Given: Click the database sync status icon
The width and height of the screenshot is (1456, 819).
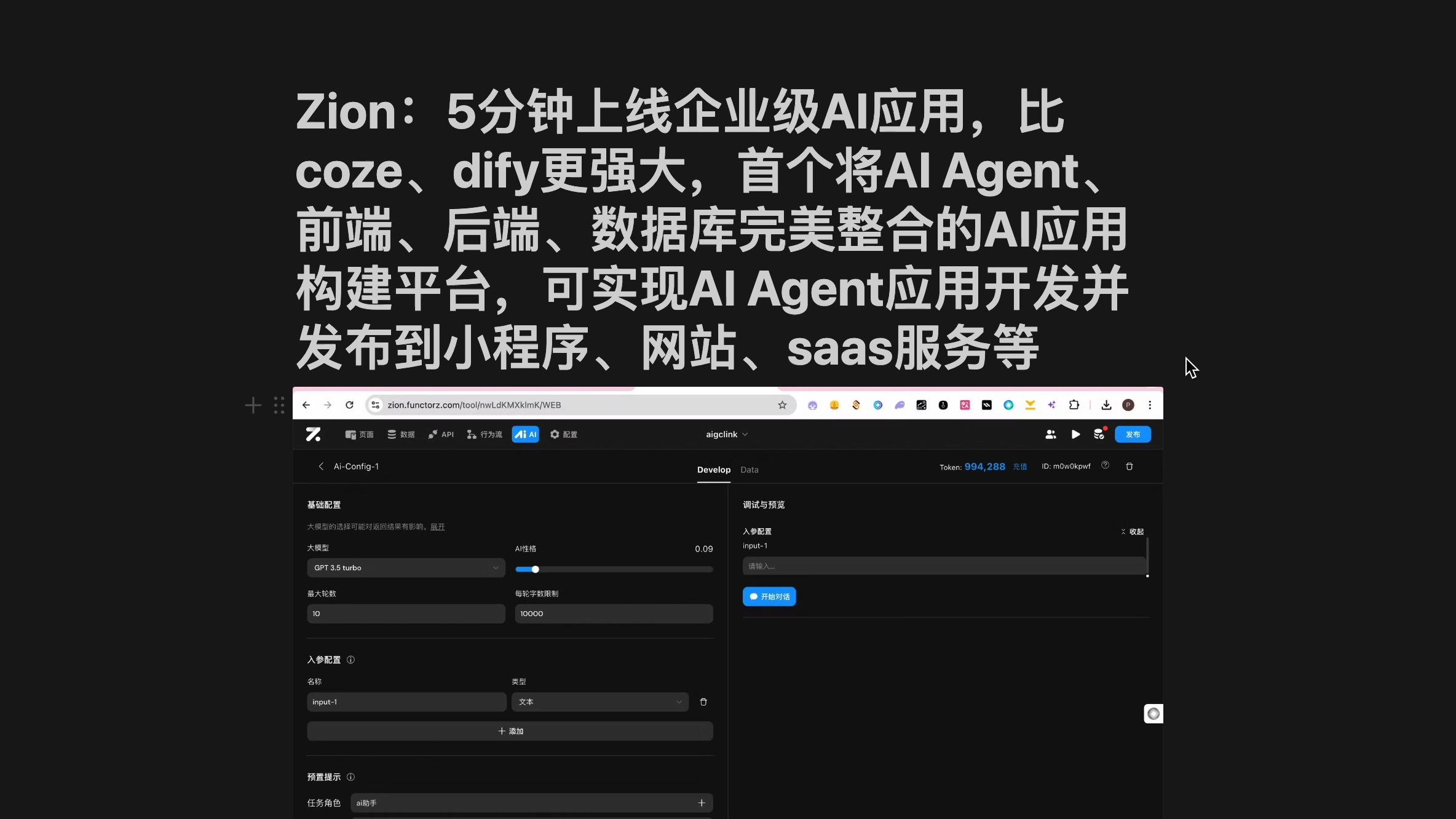Looking at the screenshot, I should (1099, 435).
